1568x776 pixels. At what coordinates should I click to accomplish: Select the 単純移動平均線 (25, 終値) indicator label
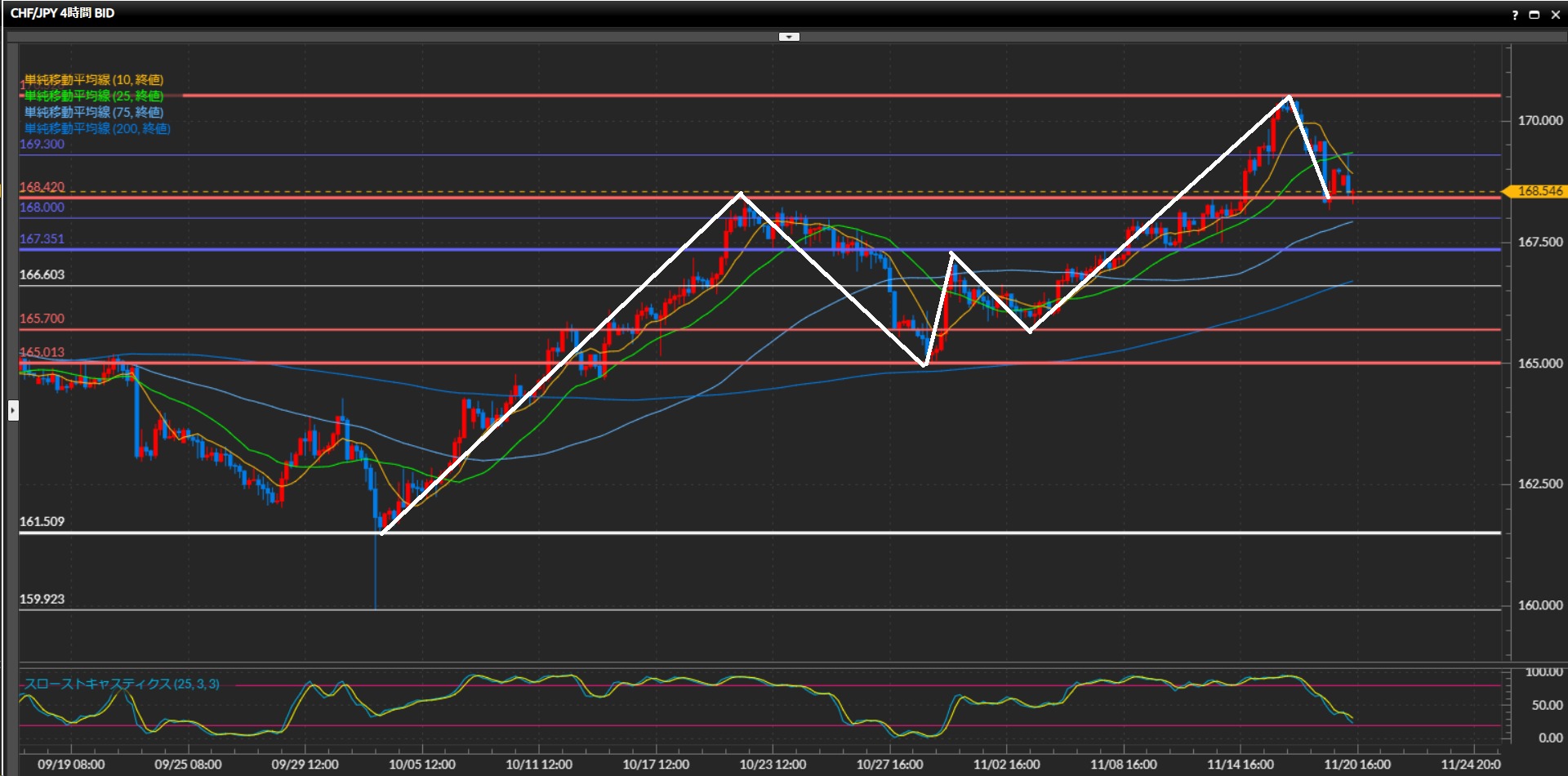tap(93, 96)
